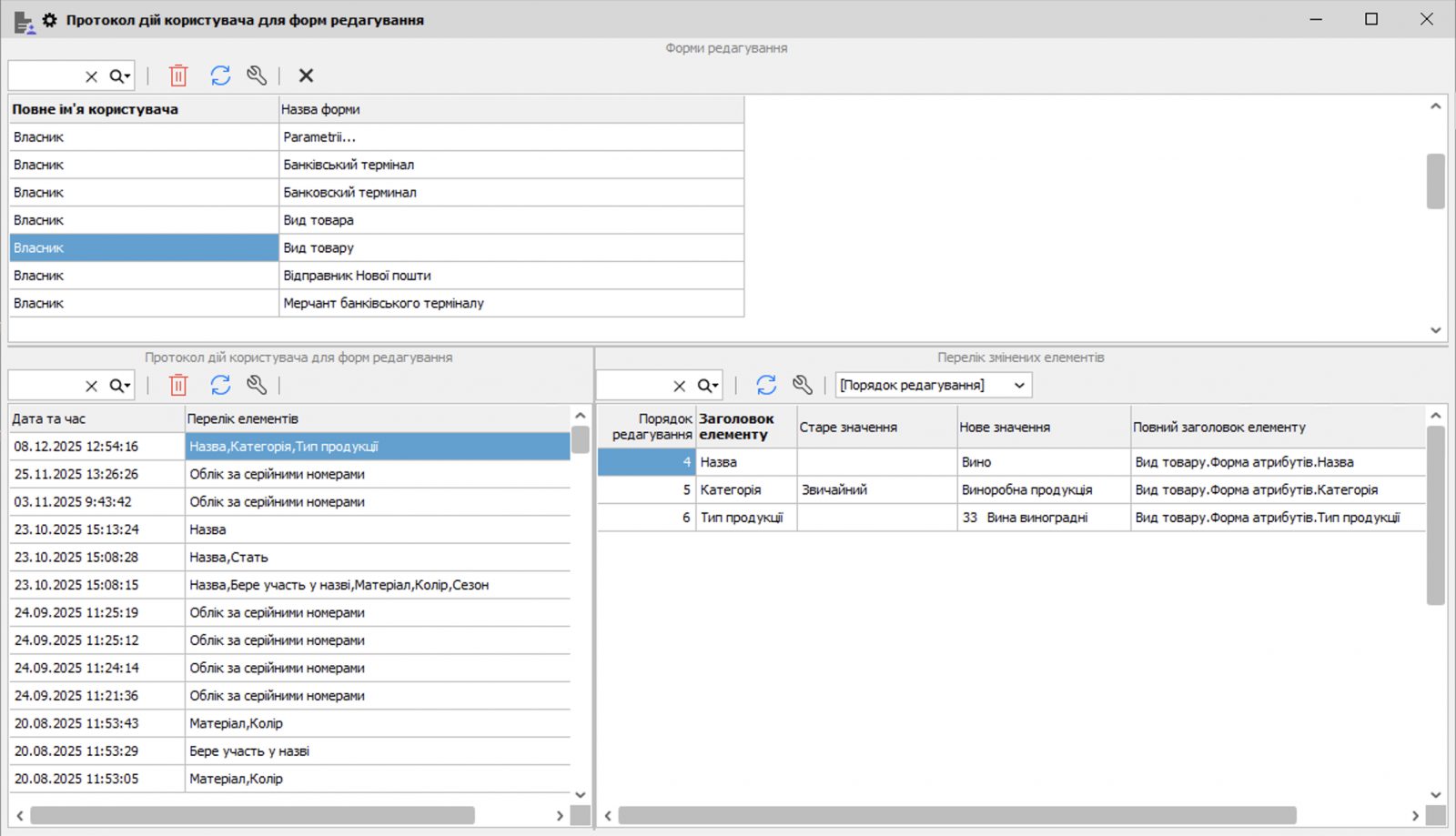Open wrench settings in the top toolbar
This screenshot has width=1456, height=836.
tap(257, 76)
